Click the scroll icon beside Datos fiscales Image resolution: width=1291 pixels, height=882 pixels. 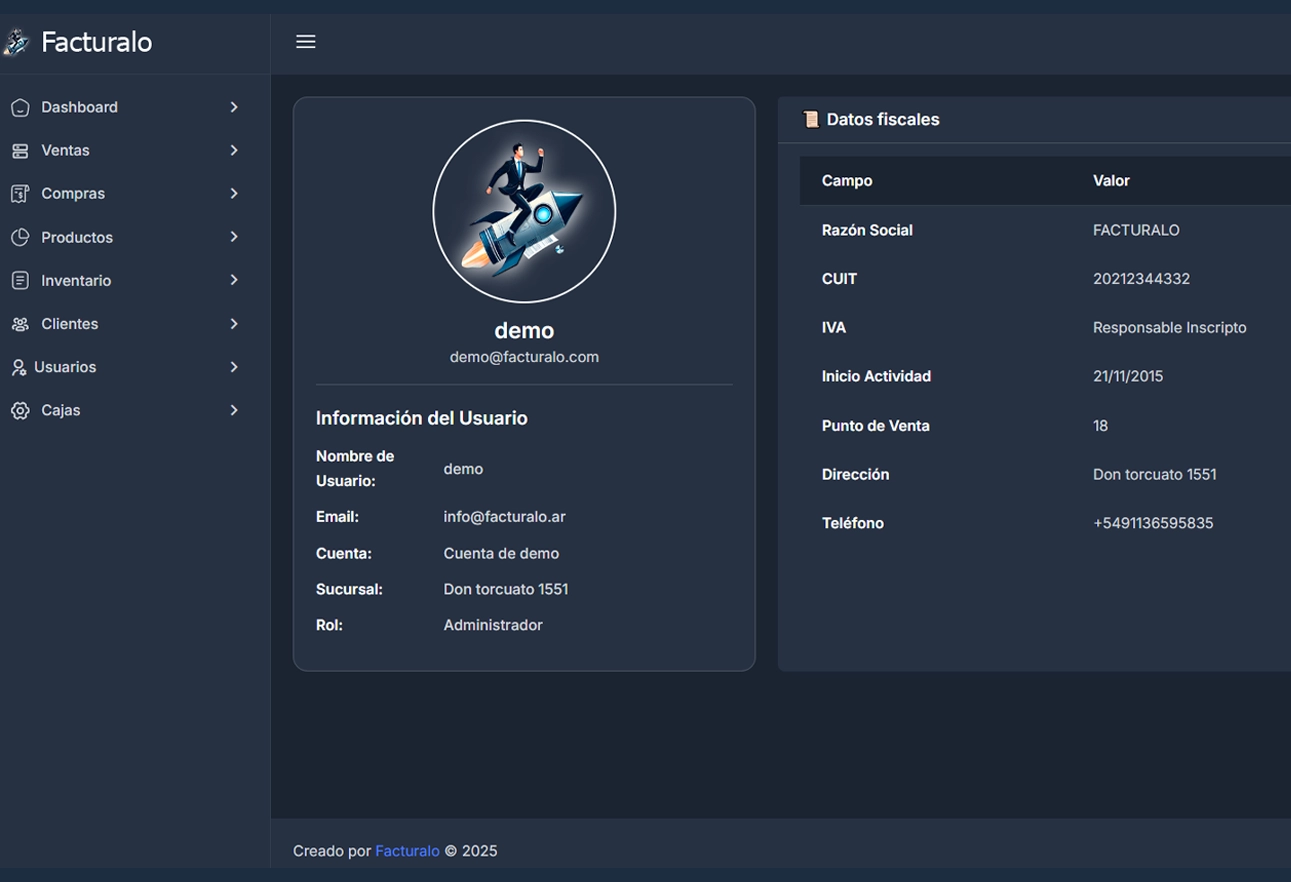(809, 119)
